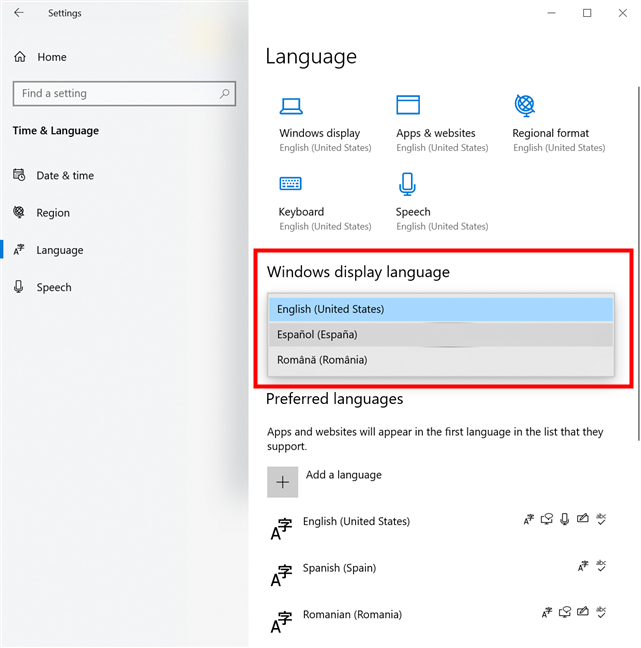The height and width of the screenshot is (648, 641).
Task: Click the vertical scrollbar on Language page
Action: [638, 263]
